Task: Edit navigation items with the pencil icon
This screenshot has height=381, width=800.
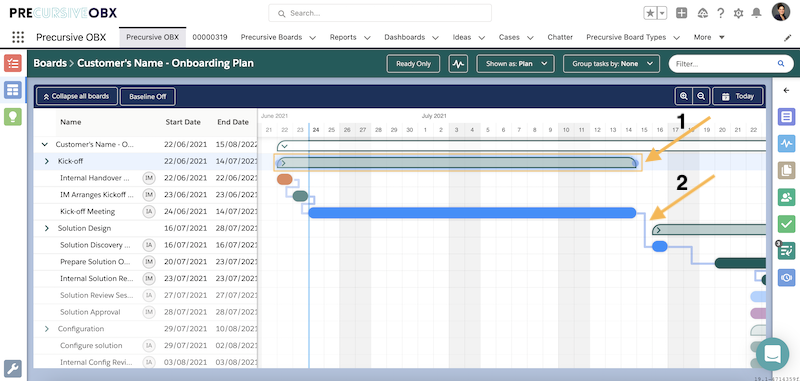Action: pos(787,38)
